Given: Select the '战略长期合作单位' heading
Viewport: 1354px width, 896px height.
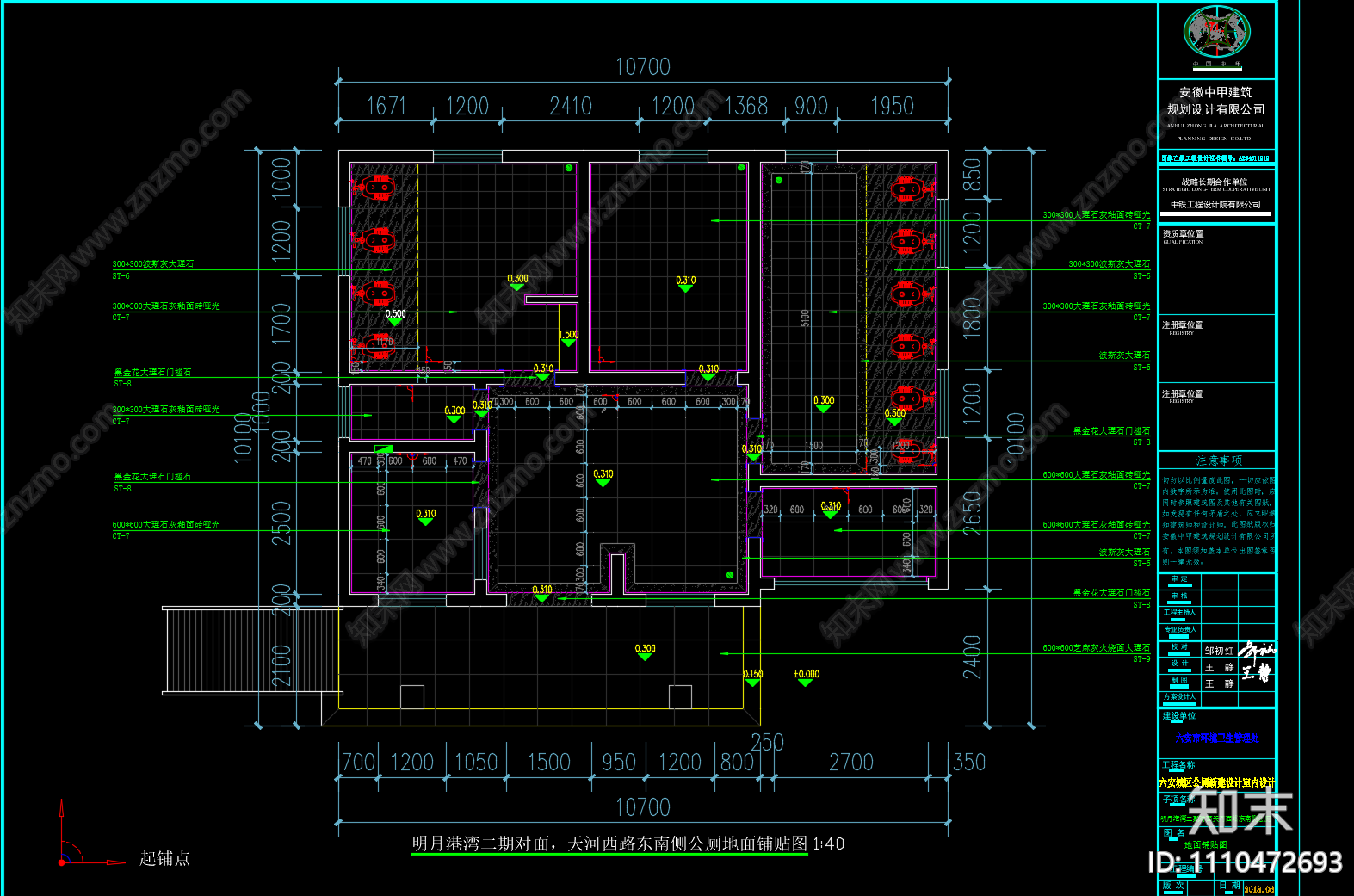Looking at the screenshot, I should click(1214, 182).
